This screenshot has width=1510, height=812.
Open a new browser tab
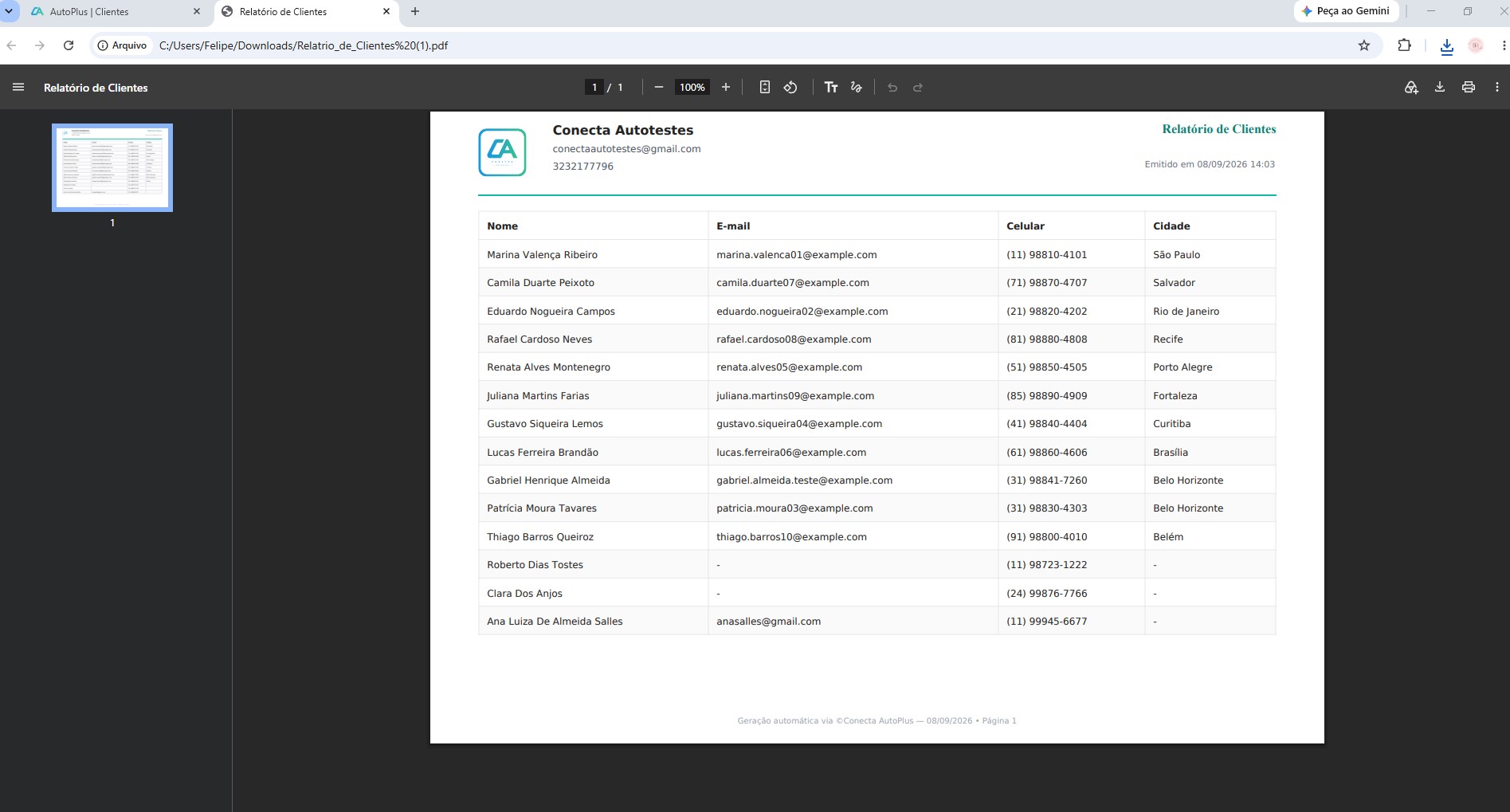click(415, 12)
